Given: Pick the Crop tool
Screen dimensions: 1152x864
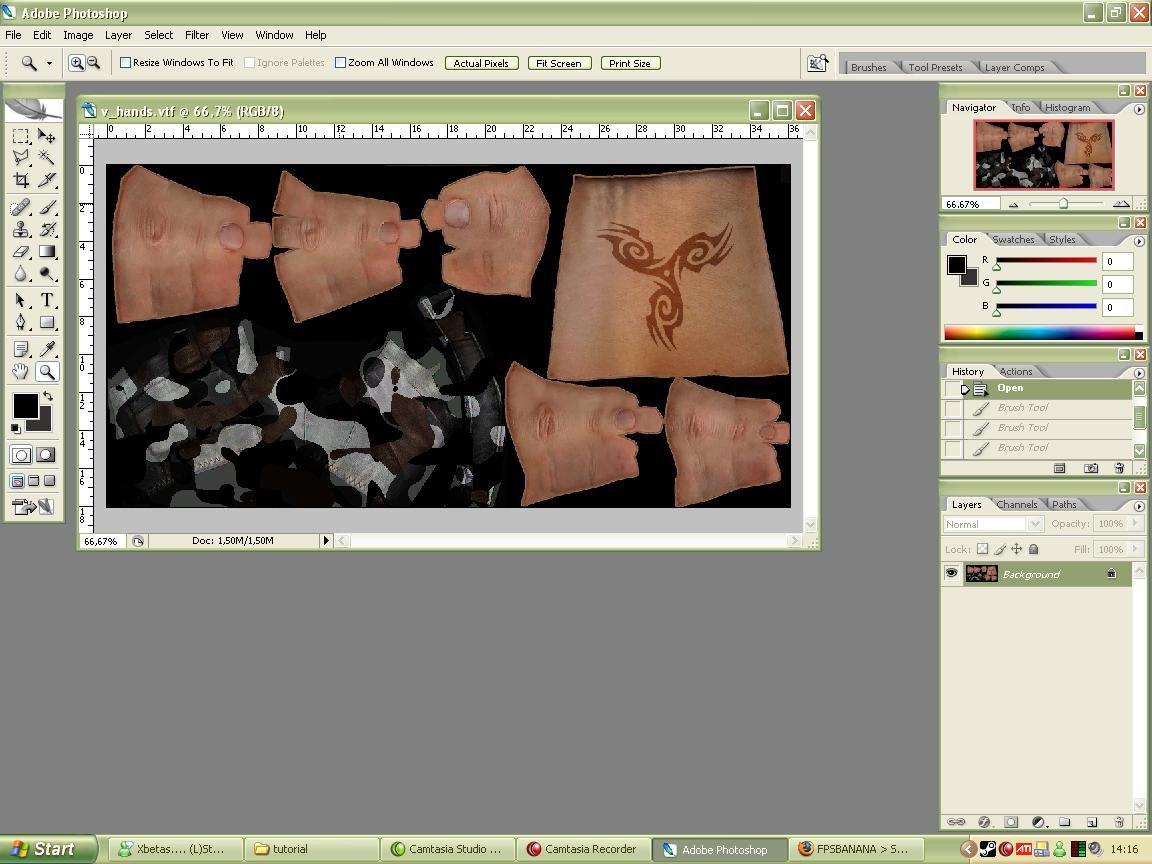Looking at the screenshot, I should 20,181.
